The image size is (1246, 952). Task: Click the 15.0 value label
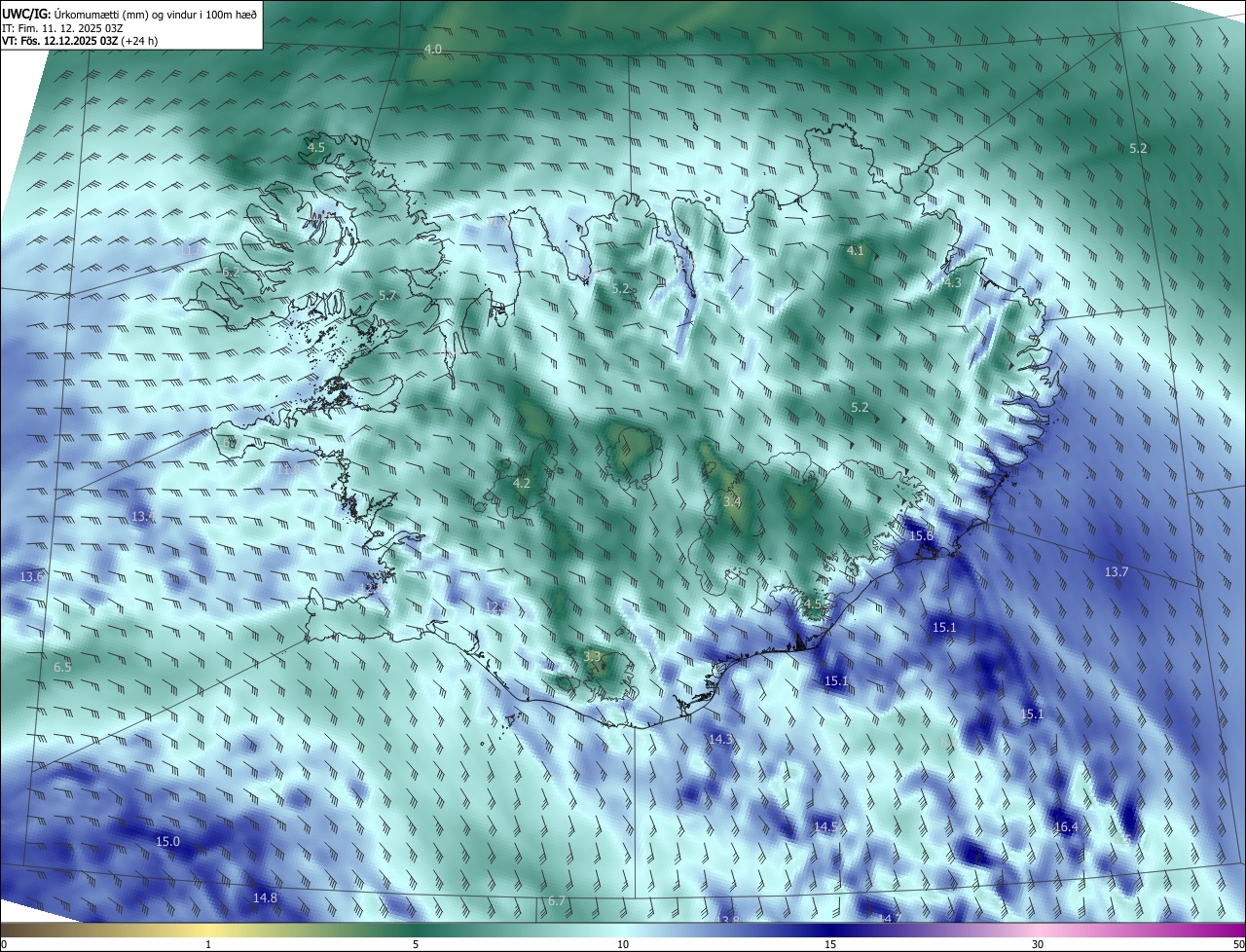(167, 841)
